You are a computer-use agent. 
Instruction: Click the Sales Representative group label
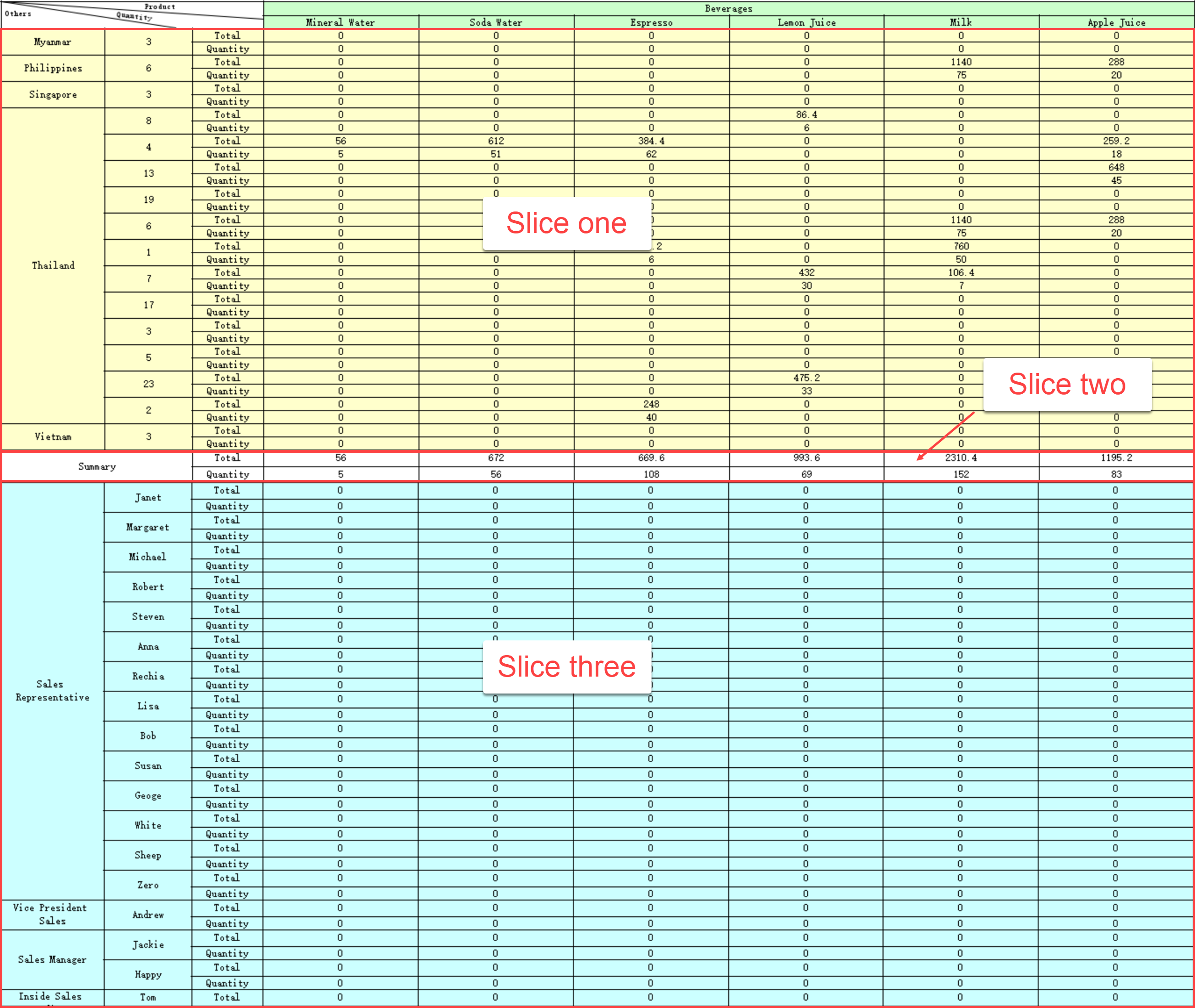point(53,690)
